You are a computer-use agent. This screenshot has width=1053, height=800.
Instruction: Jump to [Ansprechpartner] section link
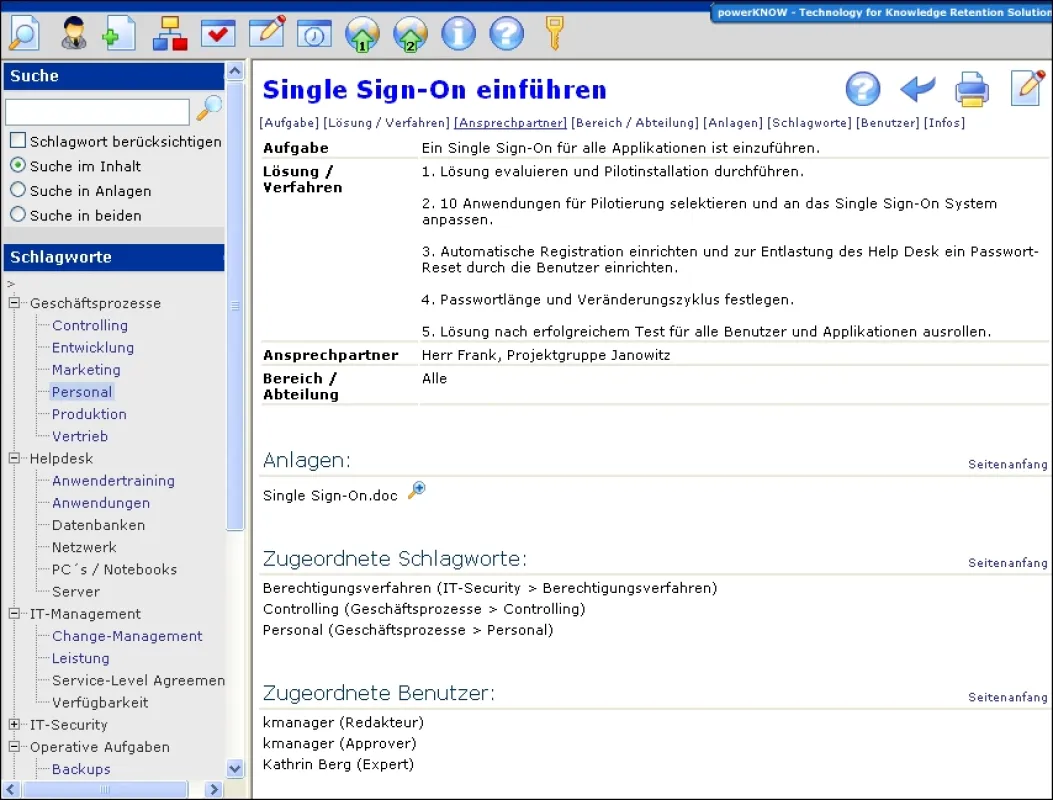(x=510, y=123)
